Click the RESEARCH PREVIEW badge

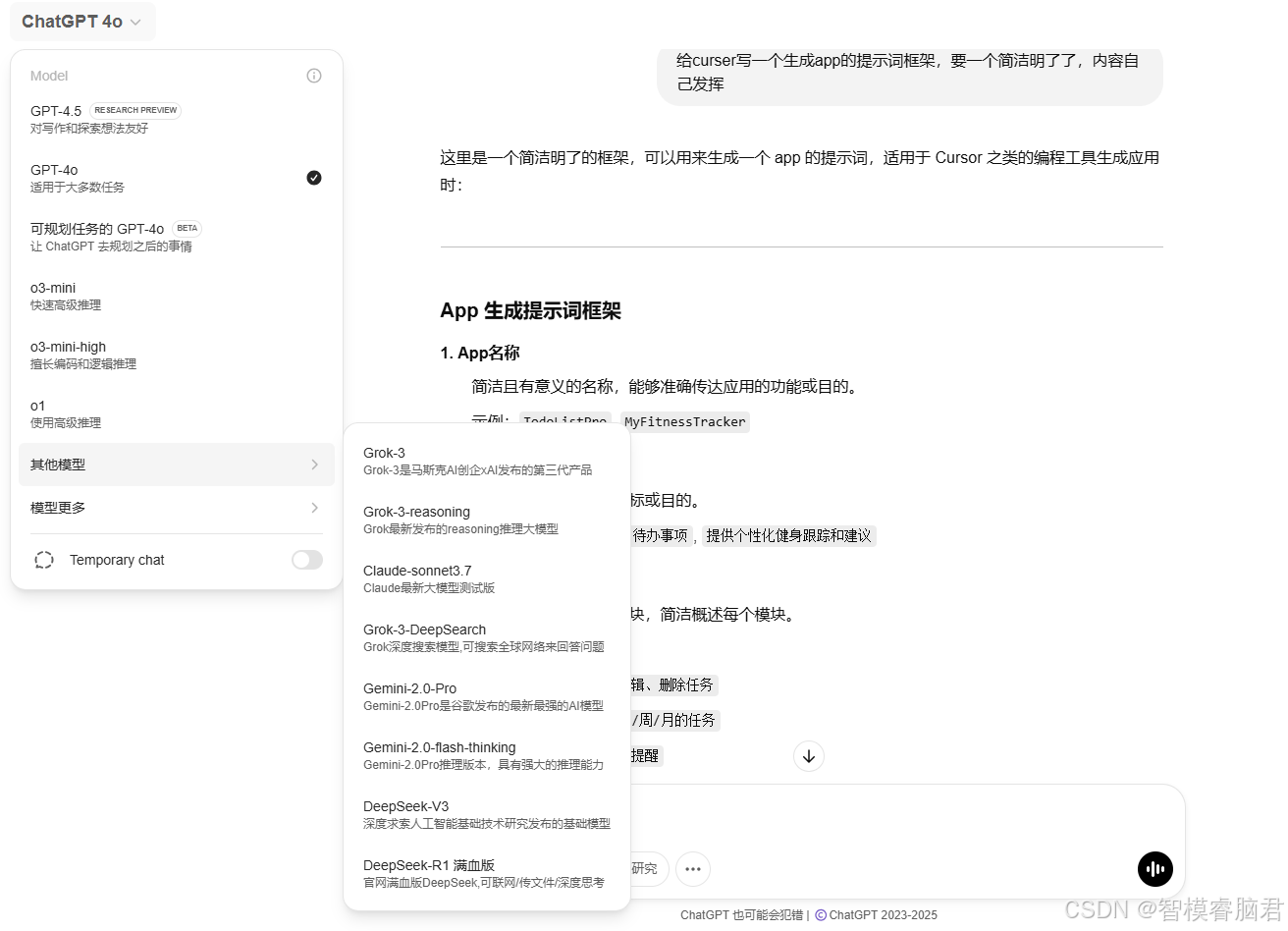pos(135,111)
